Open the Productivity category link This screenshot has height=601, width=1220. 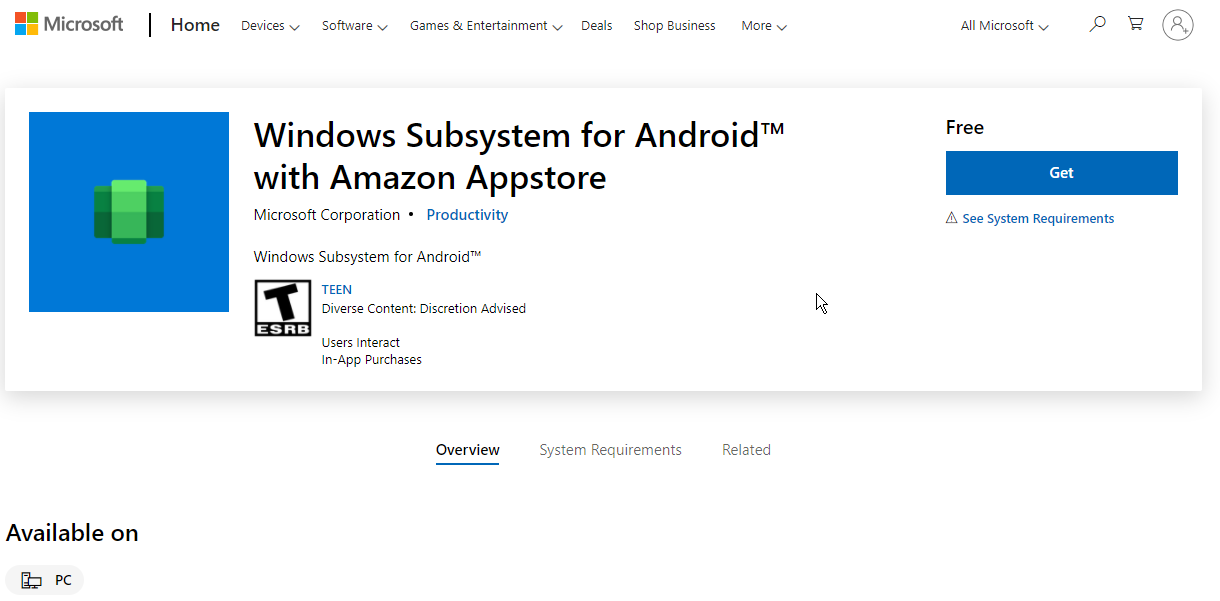pyautogui.click(x=467, y=215)
